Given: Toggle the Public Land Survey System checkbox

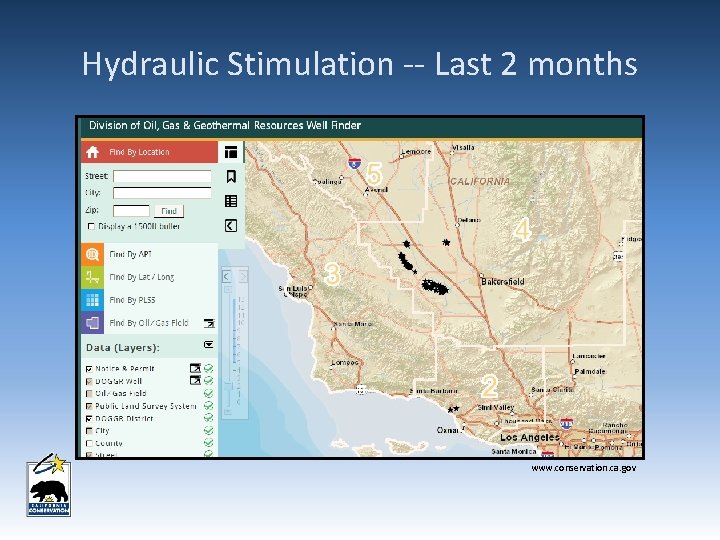Looking at the screenshot, I should [x=90, y=406].
